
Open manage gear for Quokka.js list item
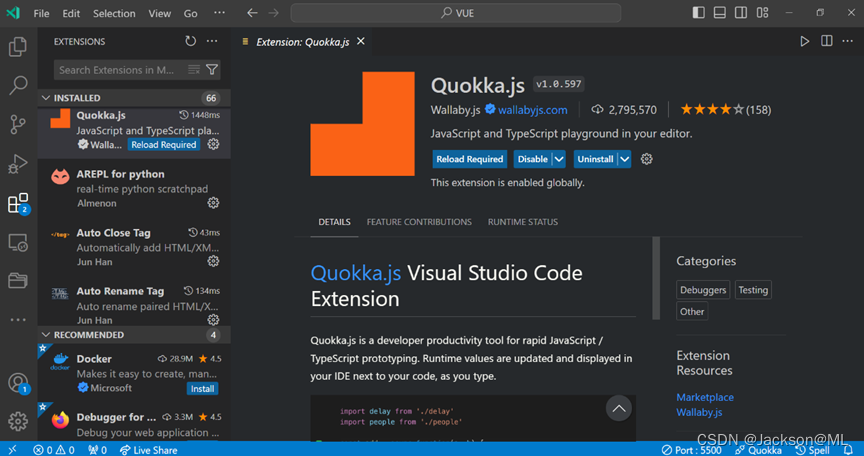pyautogui.click(x=213, y=144)
